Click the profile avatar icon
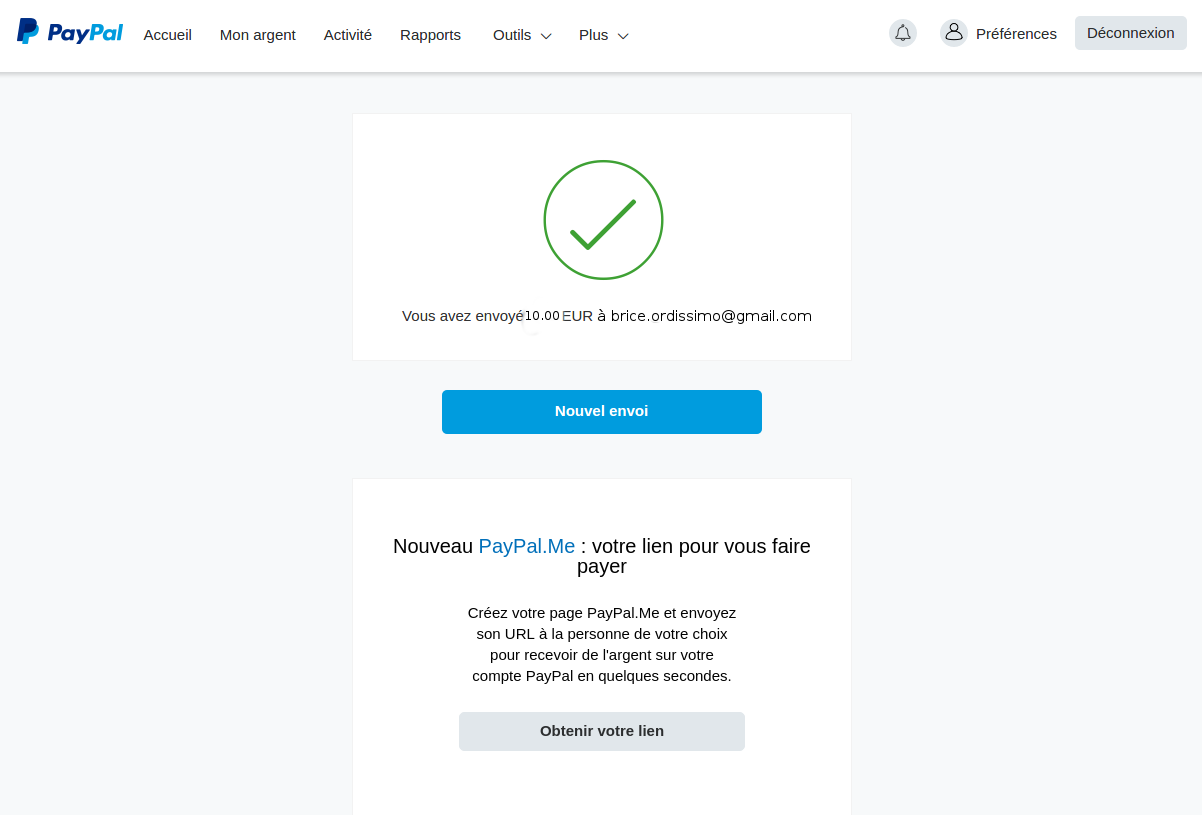The height and width of the screenshot is (815, 1202). [954, 33]
